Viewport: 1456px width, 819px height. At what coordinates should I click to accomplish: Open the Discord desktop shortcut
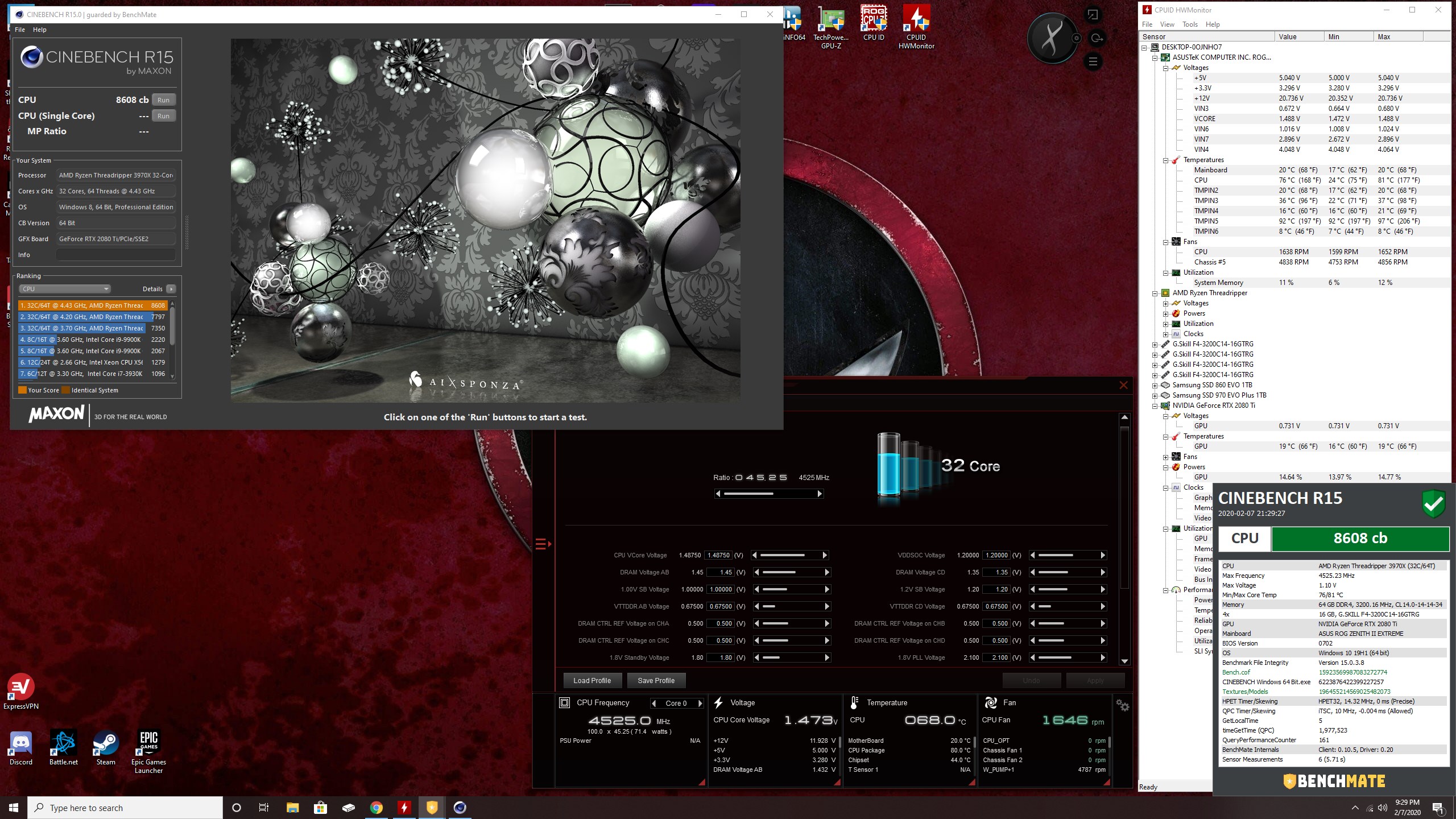tap(21, 748)
